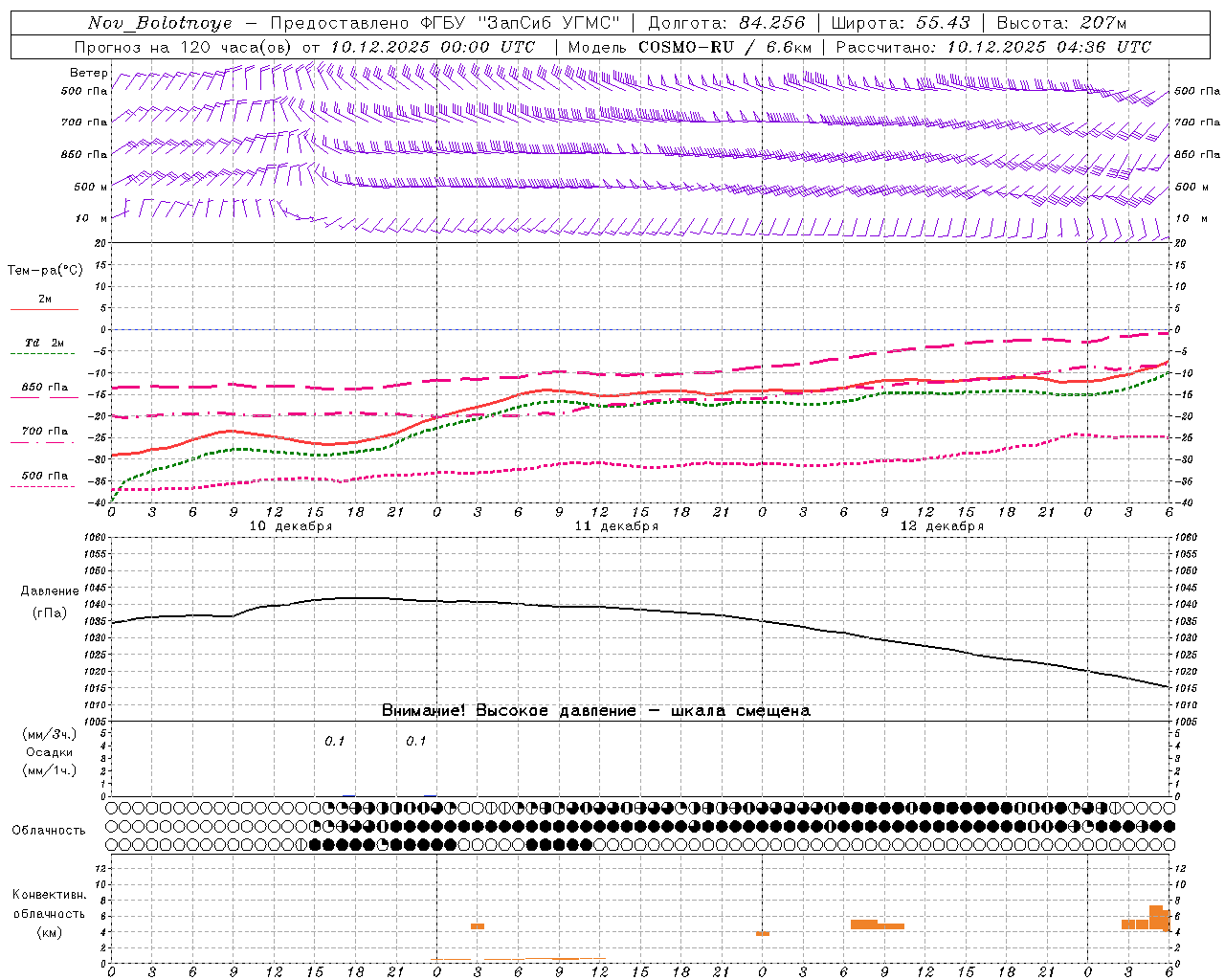Screen dimensions: 1225x980
Task: Click the Долгота: 84.256 value
Action: (x=726, y=23)
